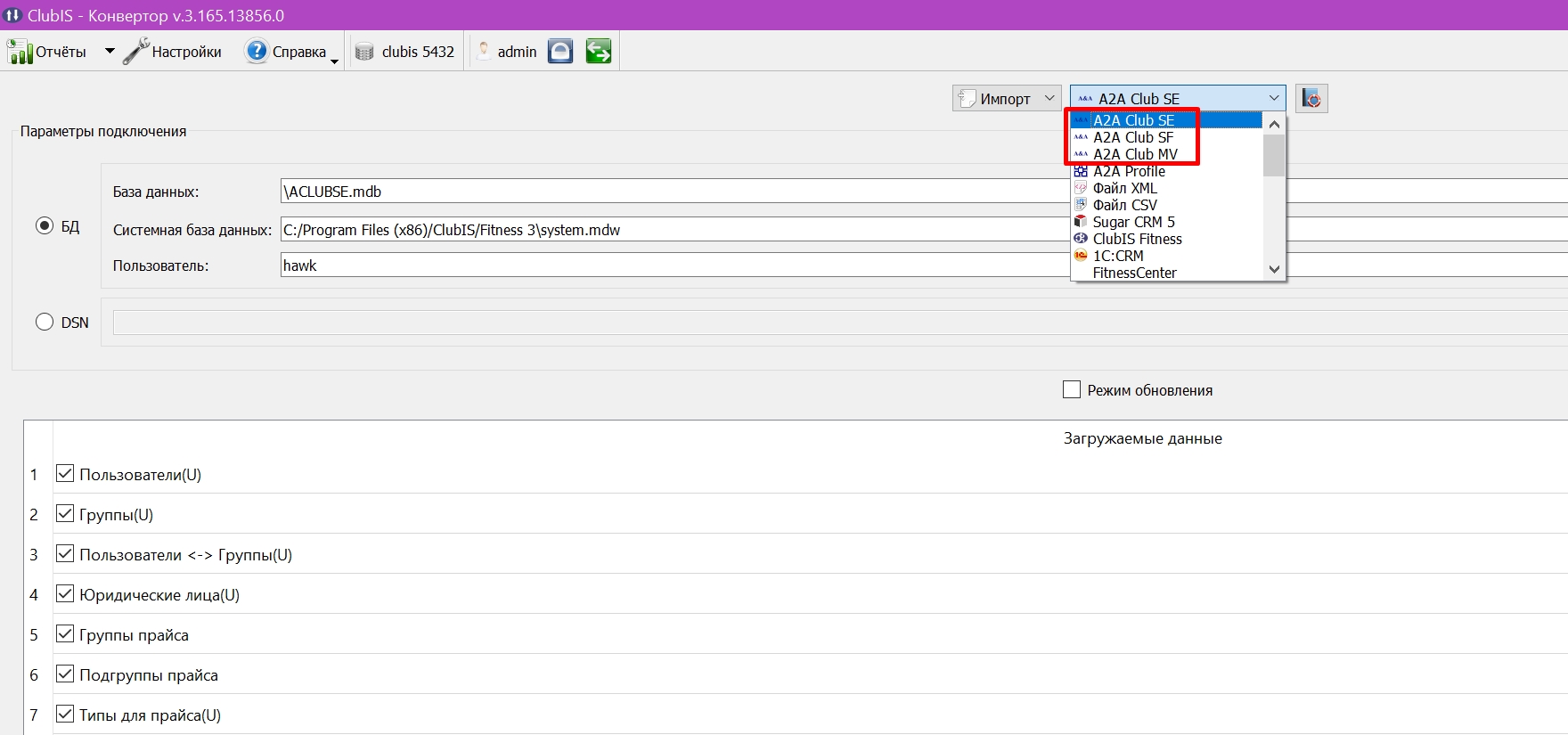Image resolution: width=1568 pixels, height=735 pixels.
Task: Choose FitnessCenter from the list
Action: (x=1166, y=273)
